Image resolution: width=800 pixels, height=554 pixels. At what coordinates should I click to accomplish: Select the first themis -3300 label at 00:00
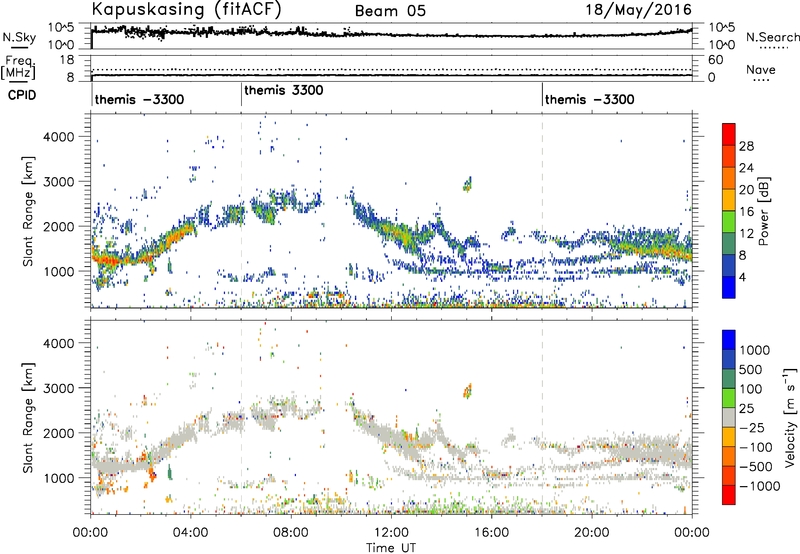139,99
